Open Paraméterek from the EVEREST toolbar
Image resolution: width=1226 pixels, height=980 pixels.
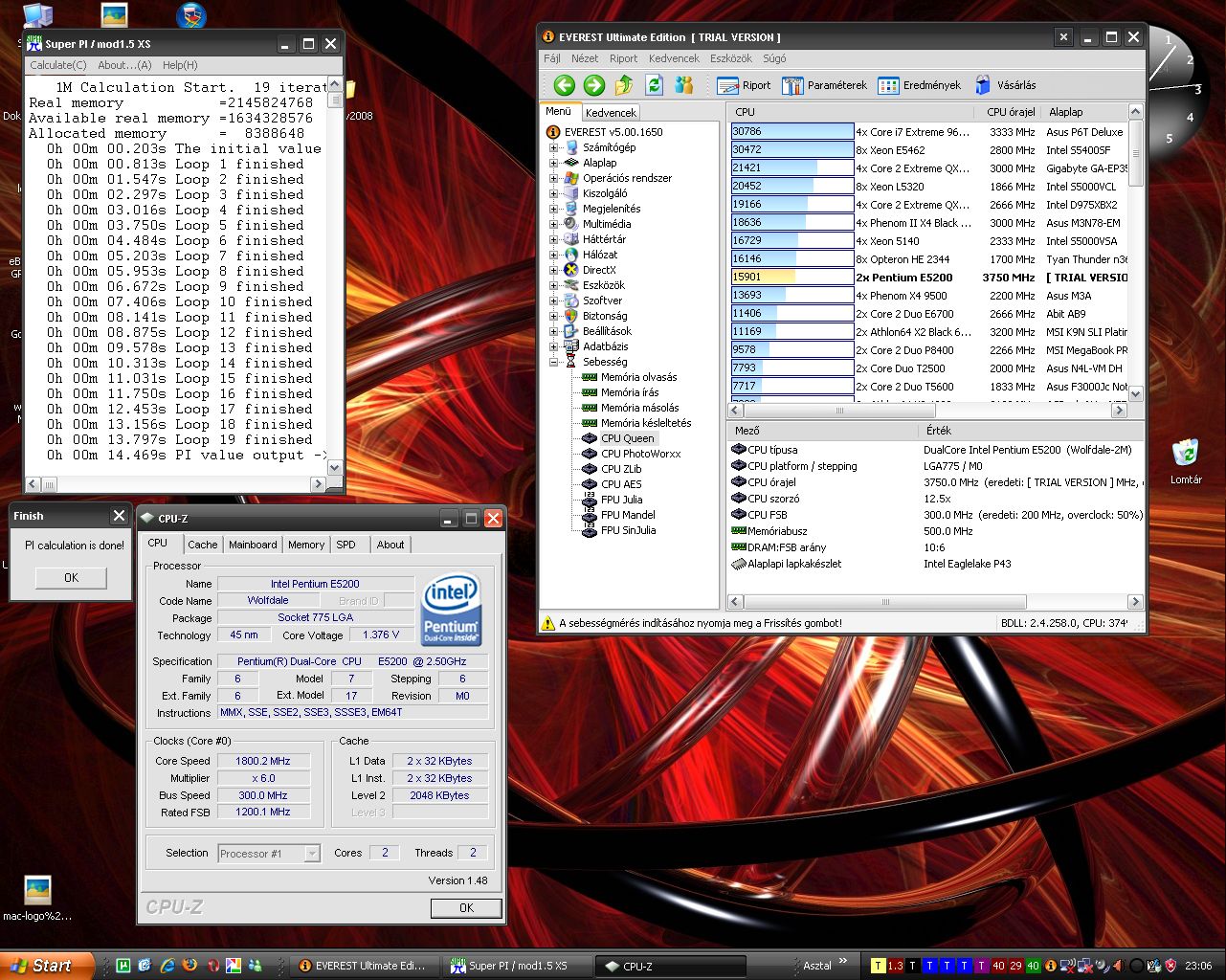click(x=824, y=85)
